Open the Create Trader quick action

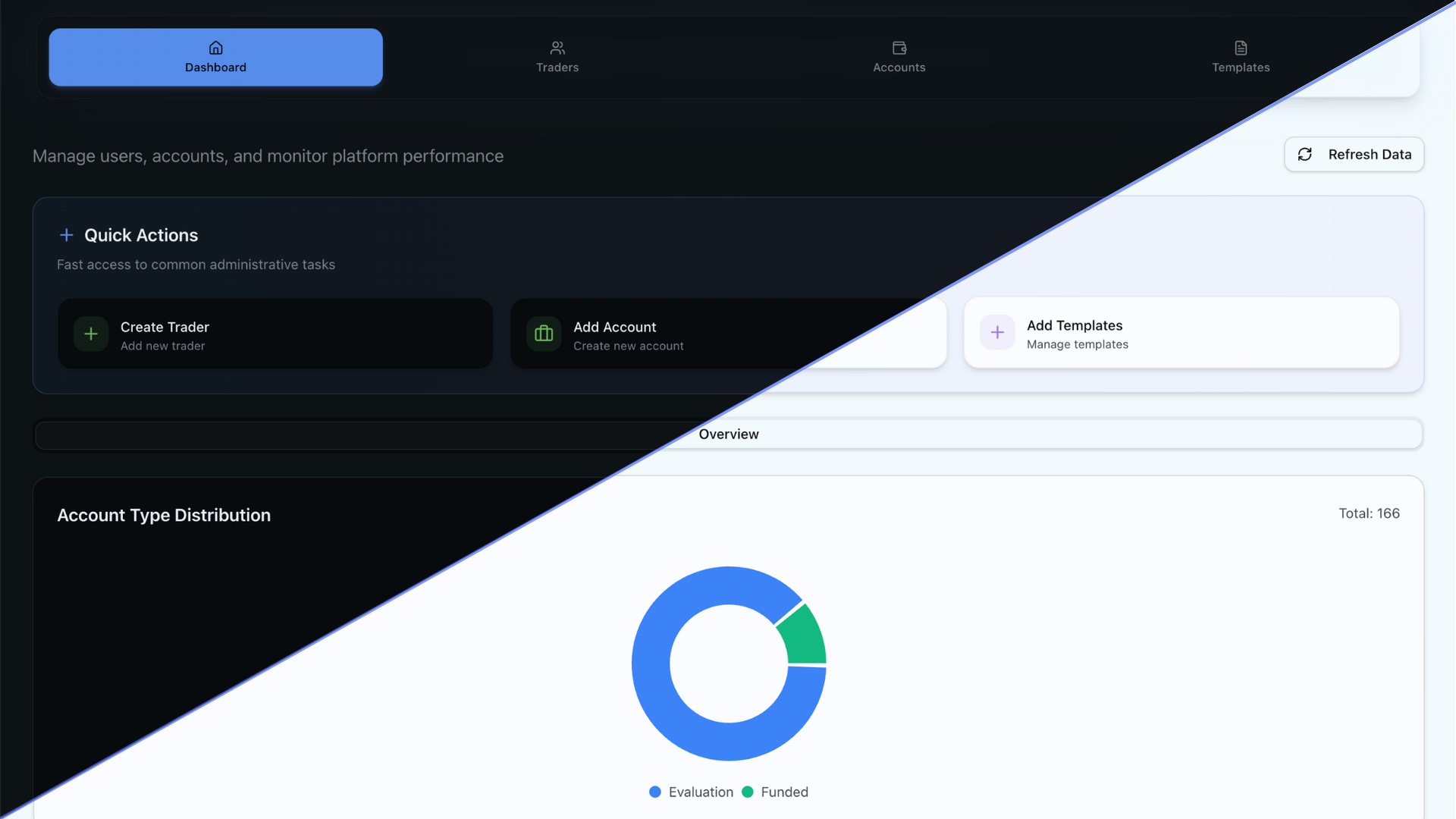coord(275,334)
